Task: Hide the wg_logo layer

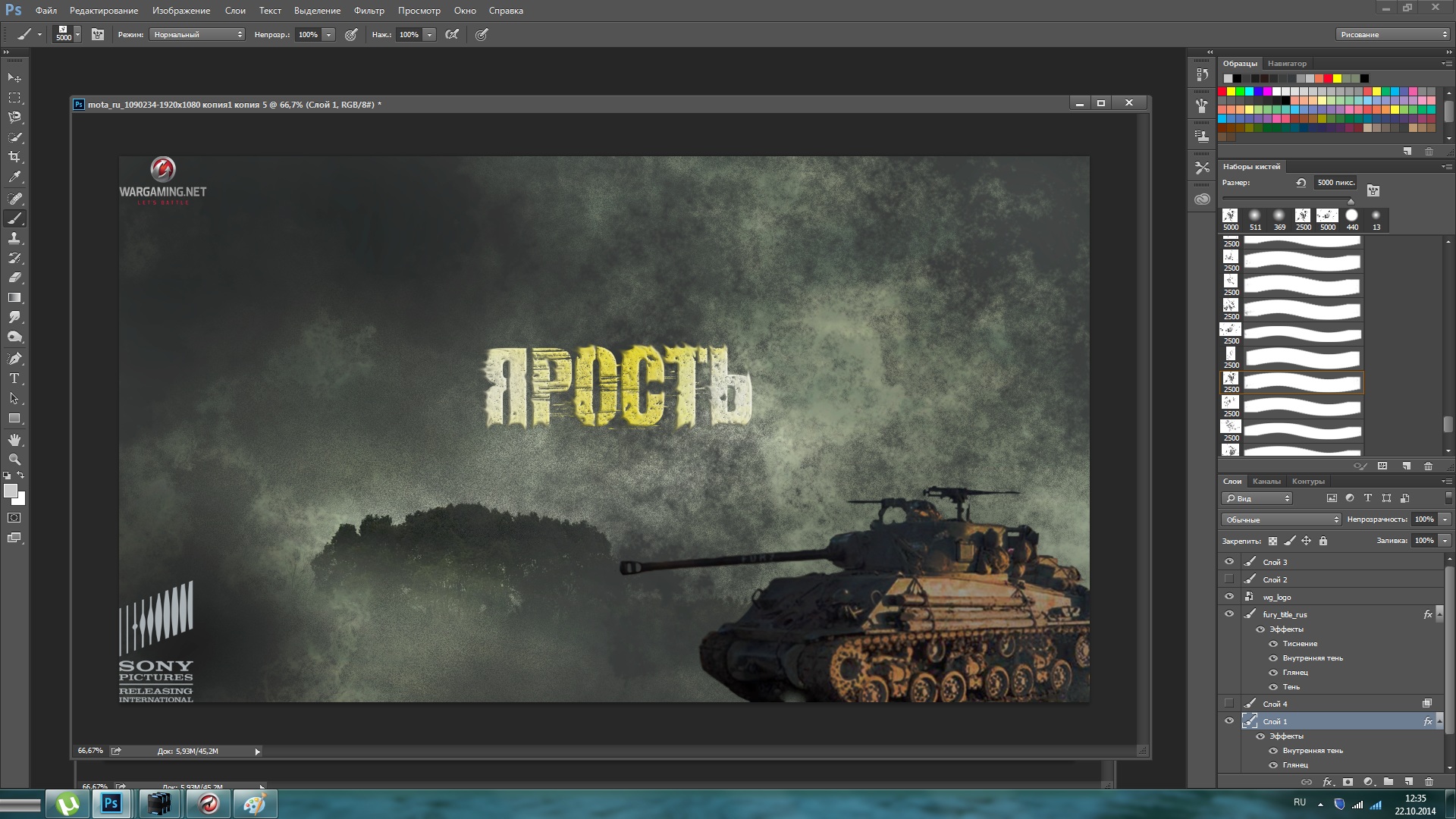Action: point(1229,597)
